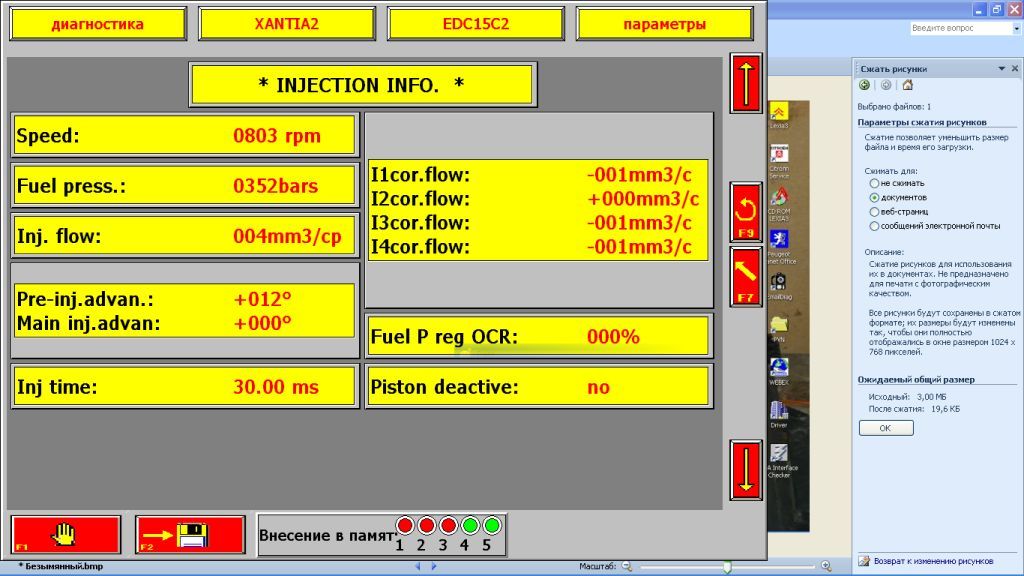This screenshot has width=1024, height=576.
Task: Click the home icon in the task pane
Action: 908,85
